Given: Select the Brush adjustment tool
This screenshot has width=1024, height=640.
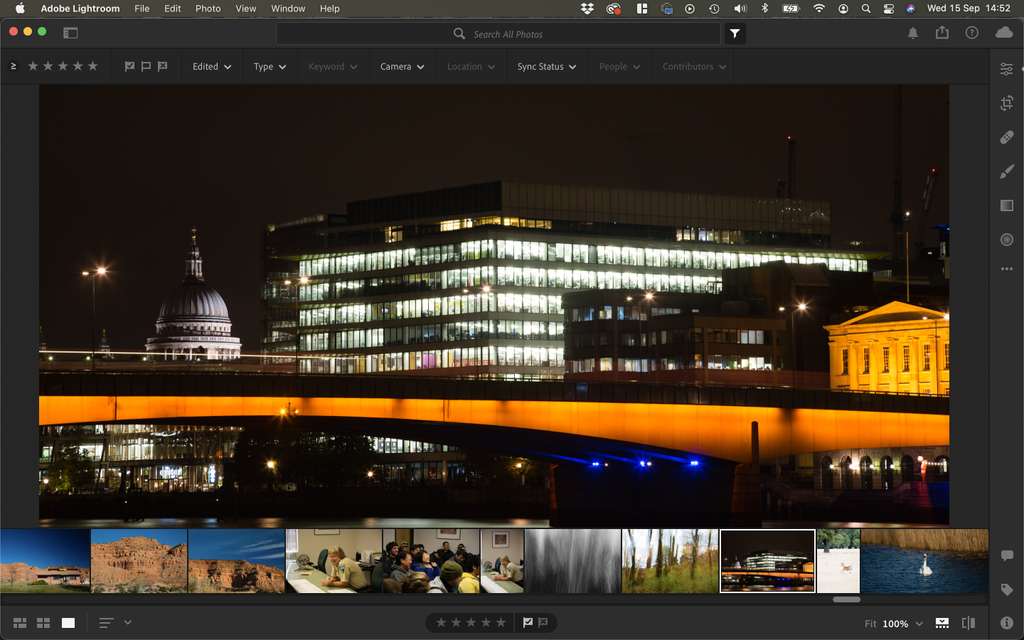Looking at the screenshot, I should (x=1006, y=171).
